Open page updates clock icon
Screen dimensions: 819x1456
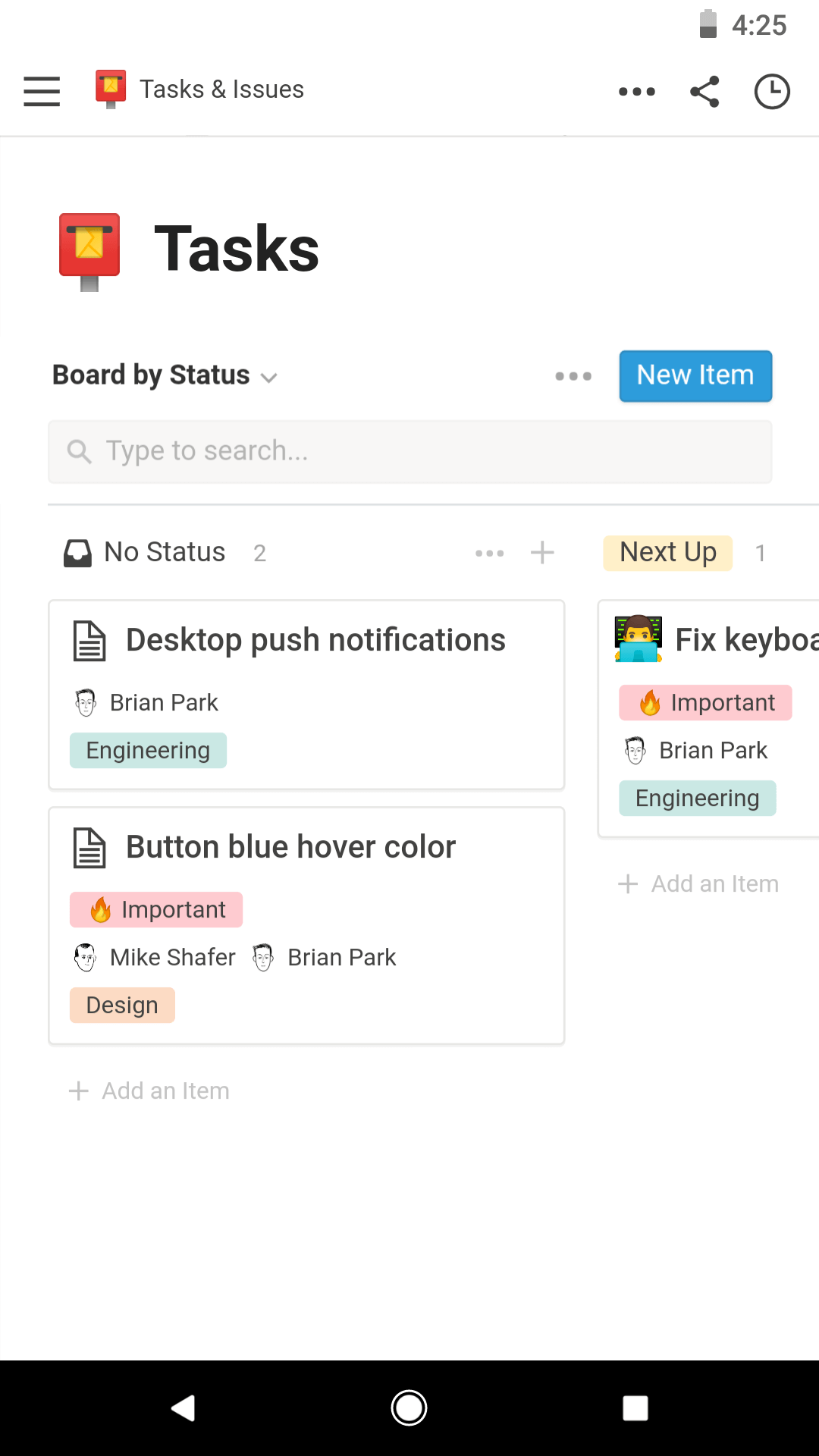pyautogui.click(x=772, y=92)
